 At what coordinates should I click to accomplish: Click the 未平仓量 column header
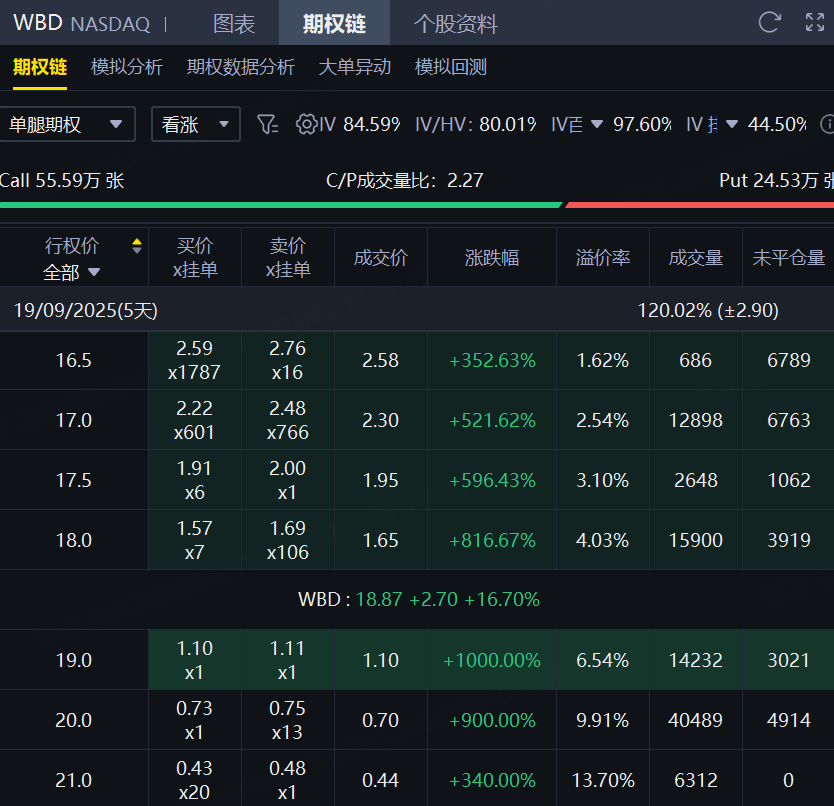tap(788, 257)
